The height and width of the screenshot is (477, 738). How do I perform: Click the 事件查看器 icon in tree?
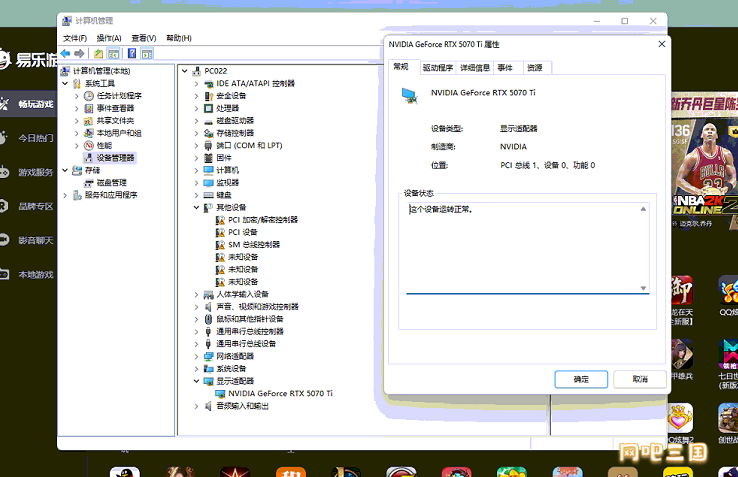coord(88,108)
